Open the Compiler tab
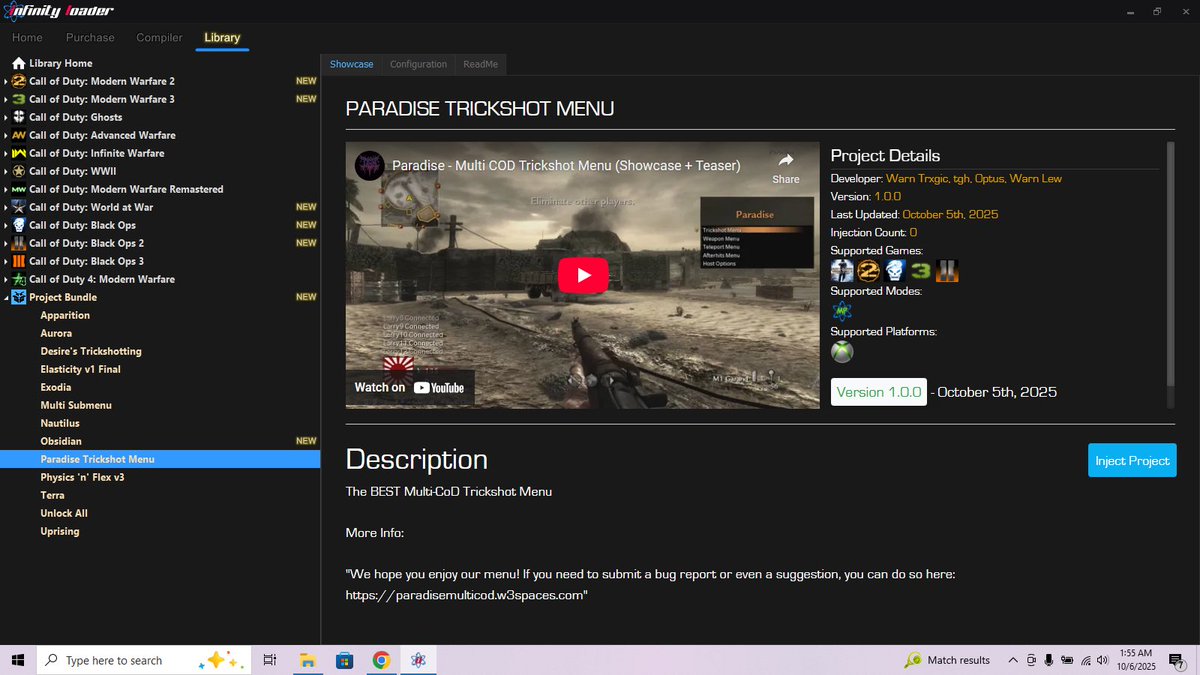 159,38
